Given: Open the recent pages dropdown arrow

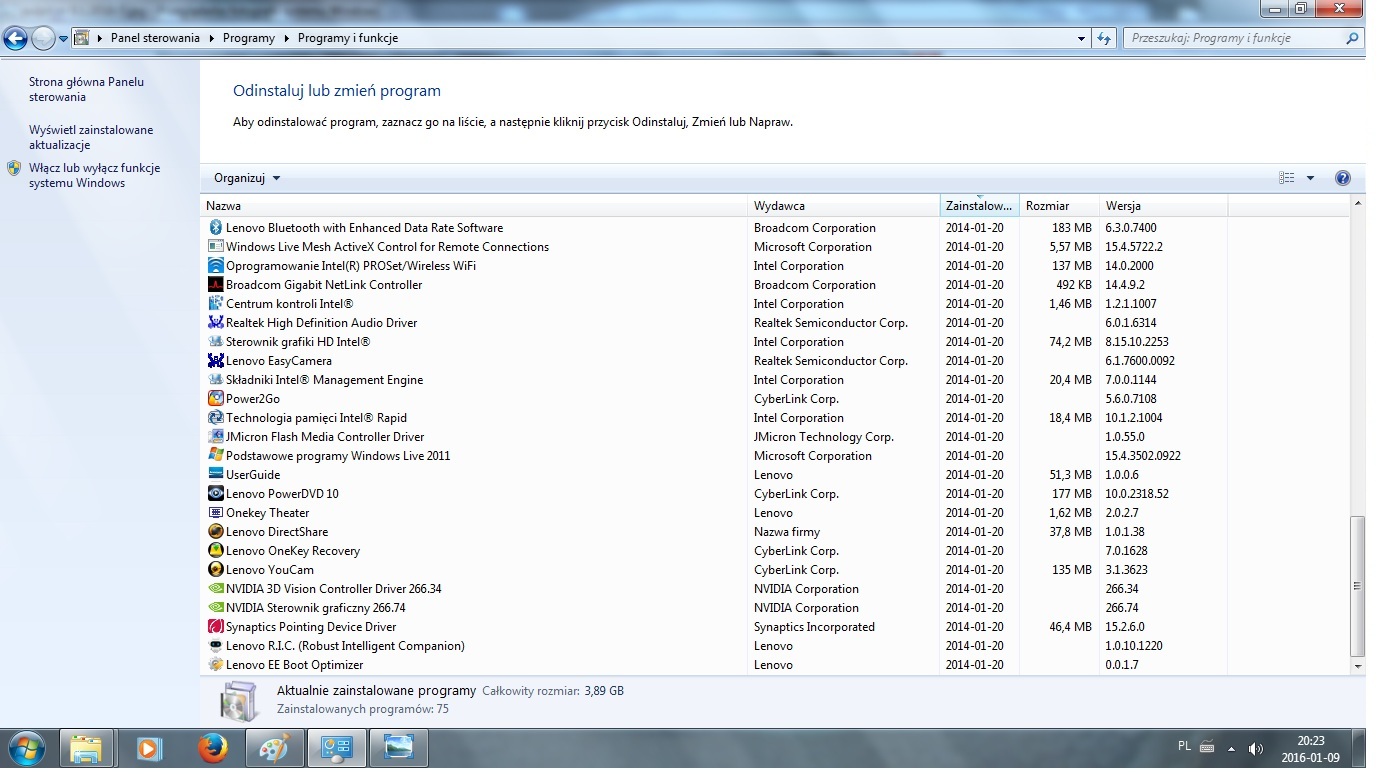Looking at the screenshot, I should click(x=63, y=39).
